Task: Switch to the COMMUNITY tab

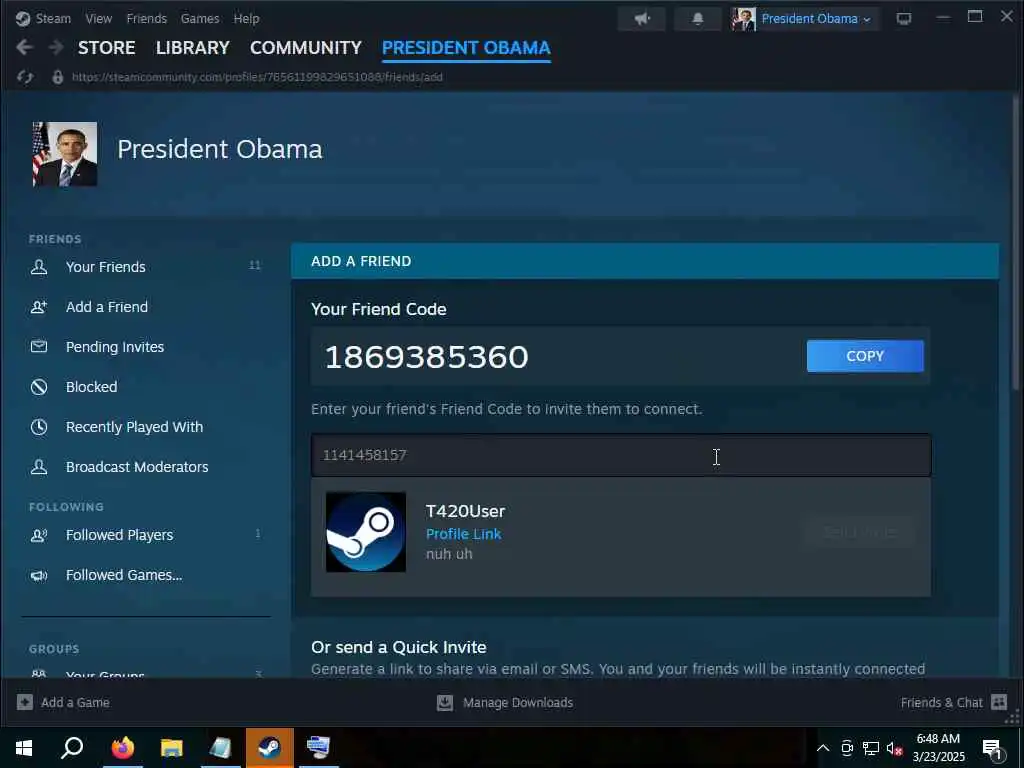Action: (x=306, y=48)
